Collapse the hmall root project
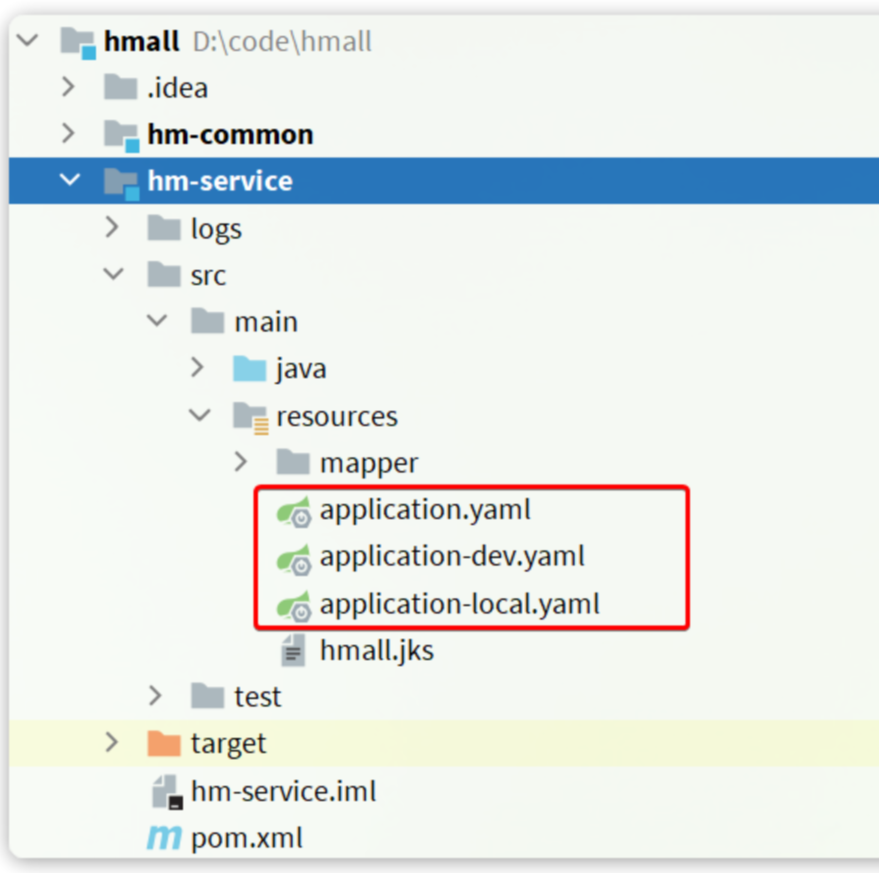The width and height of the screenshot is (879, 873). pos(27,41)
